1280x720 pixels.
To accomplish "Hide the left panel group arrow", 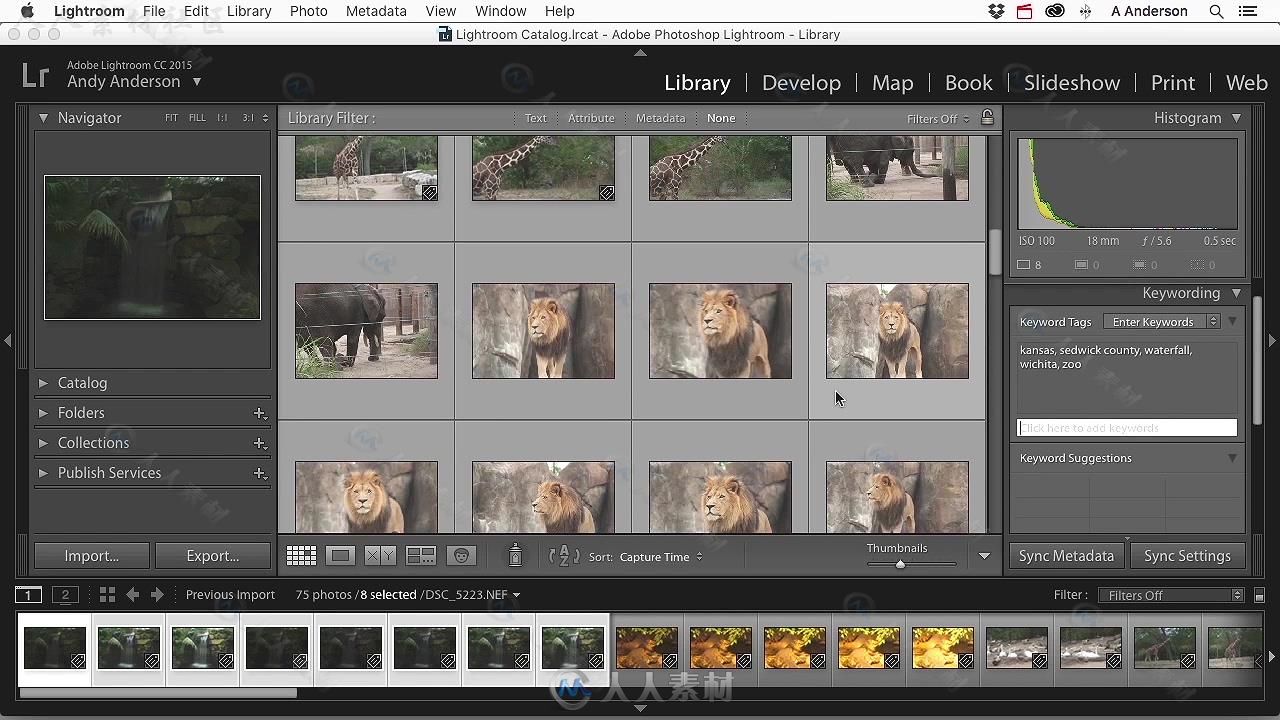I will point(7,341).
